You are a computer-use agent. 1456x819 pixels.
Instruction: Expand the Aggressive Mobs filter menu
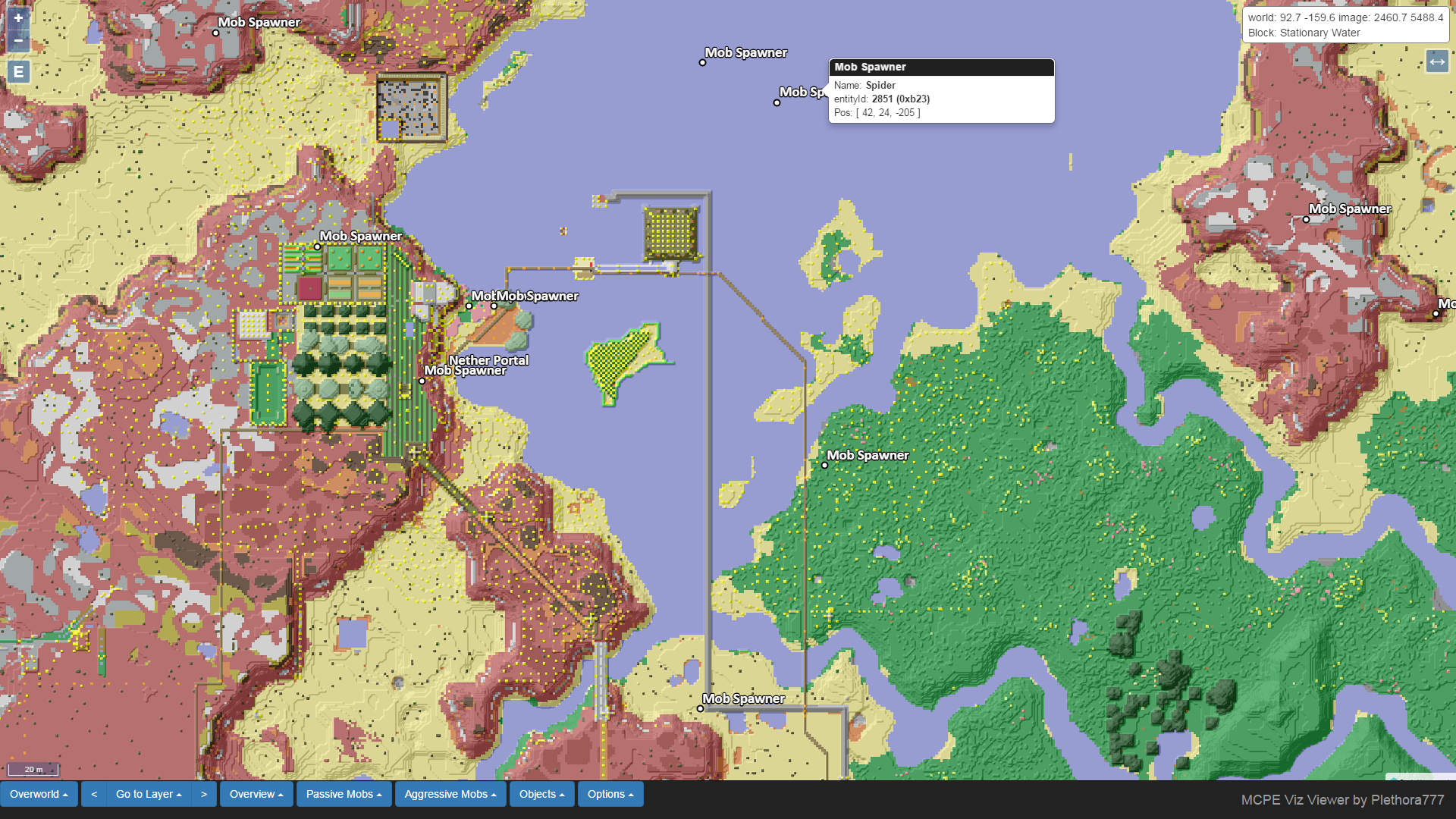pos(450,794)
